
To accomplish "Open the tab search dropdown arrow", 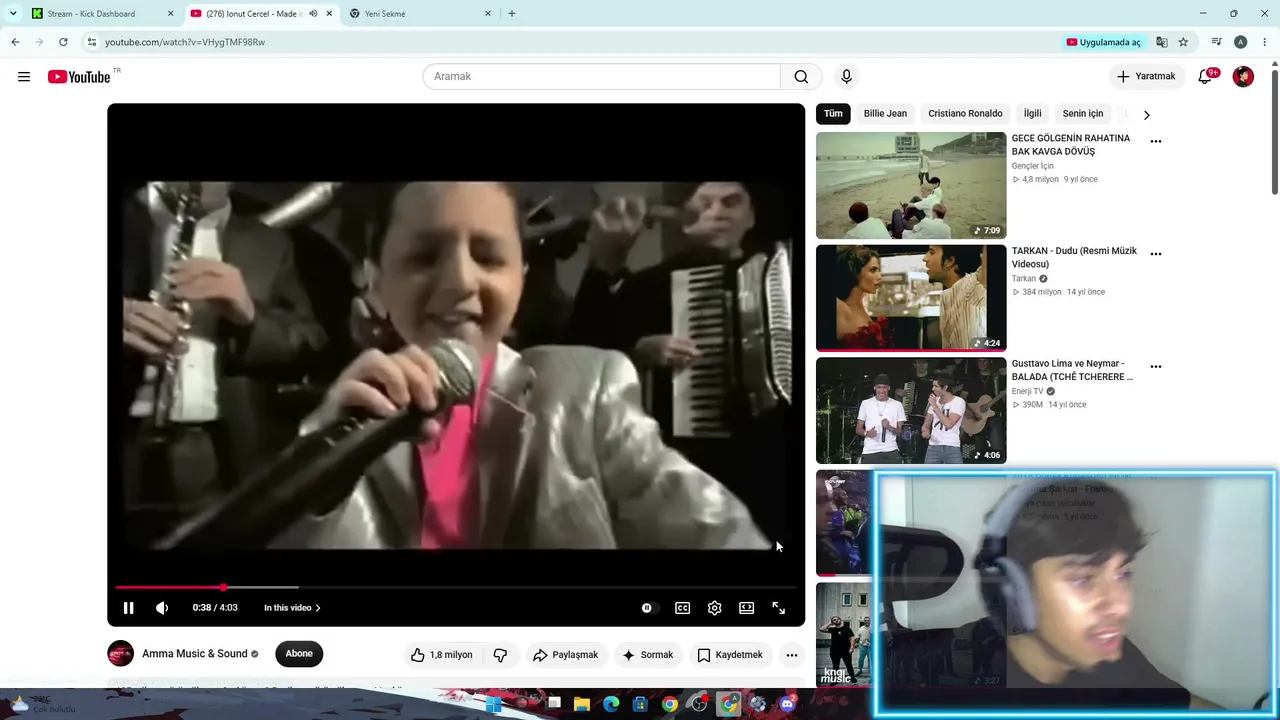I will pos(13,14).
